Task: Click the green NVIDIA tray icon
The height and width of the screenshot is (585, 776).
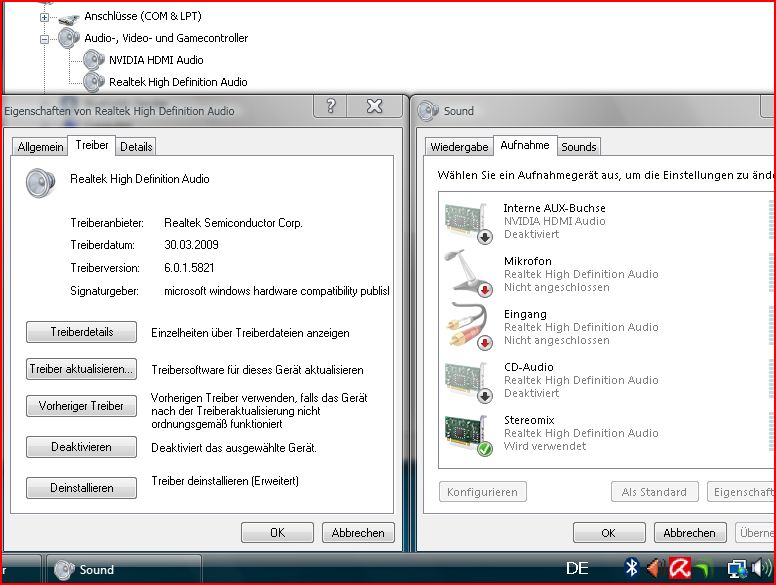Action: click(x=704, y=569)
